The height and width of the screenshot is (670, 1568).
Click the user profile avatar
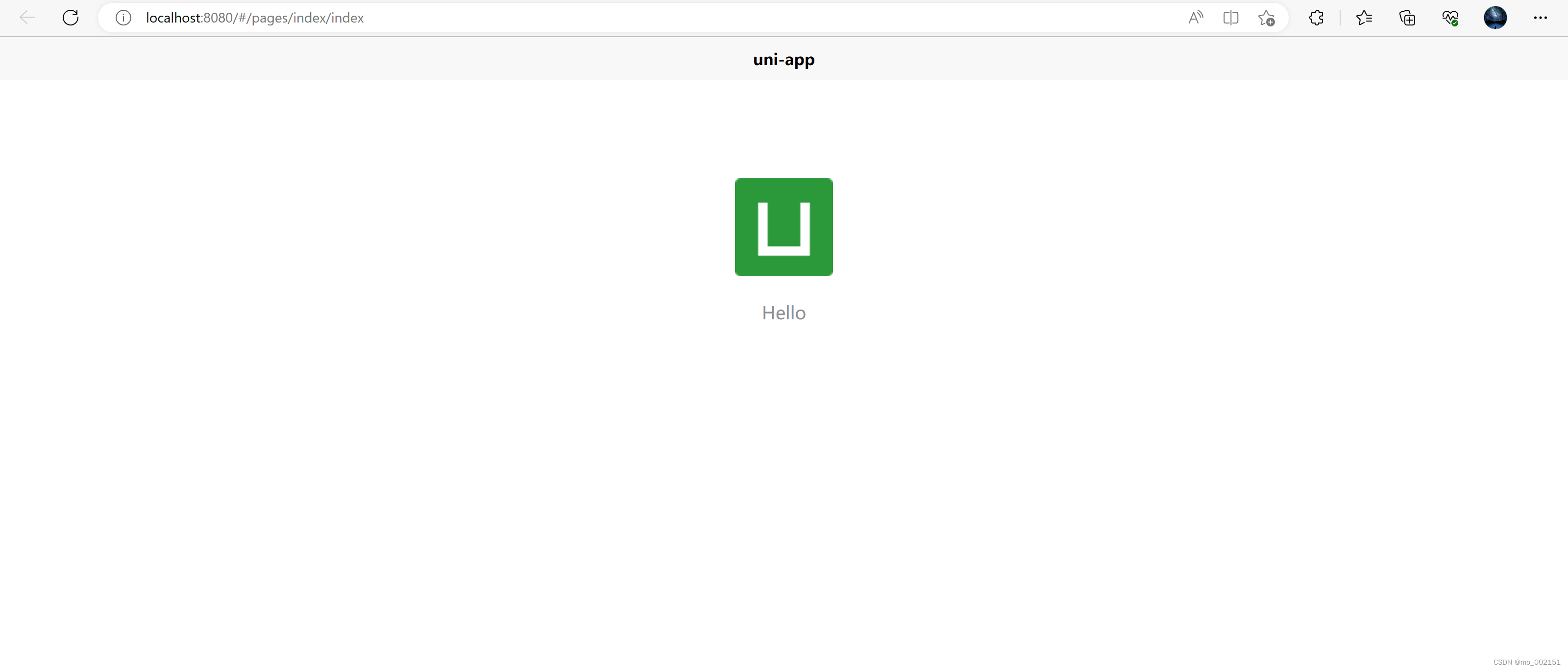click(1495, 18)
